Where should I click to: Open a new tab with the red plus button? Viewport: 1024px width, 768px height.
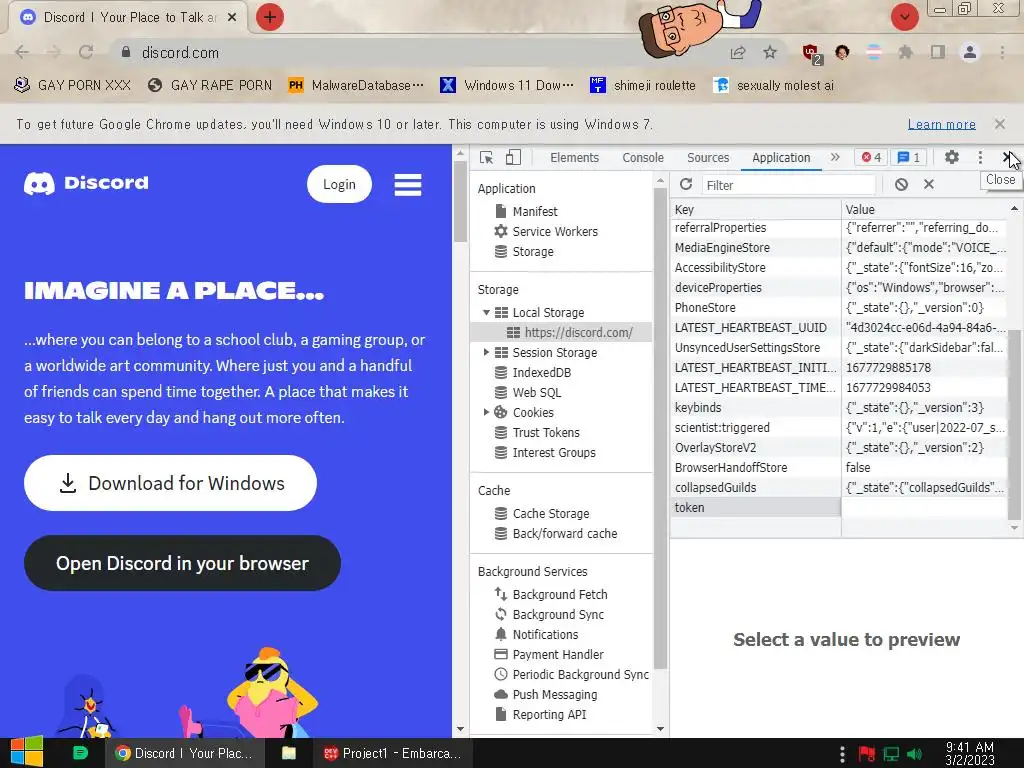click(x=270, y=17)
